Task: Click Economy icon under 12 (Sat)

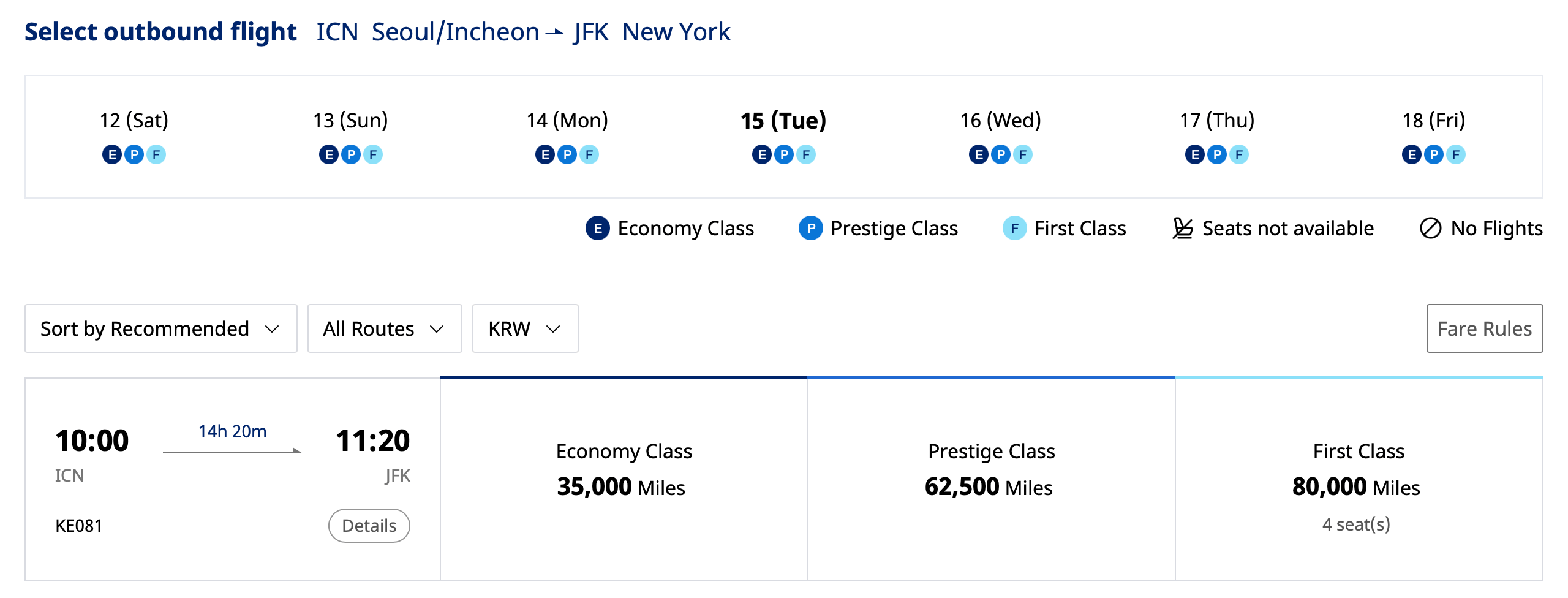Action: coord(111,154)
